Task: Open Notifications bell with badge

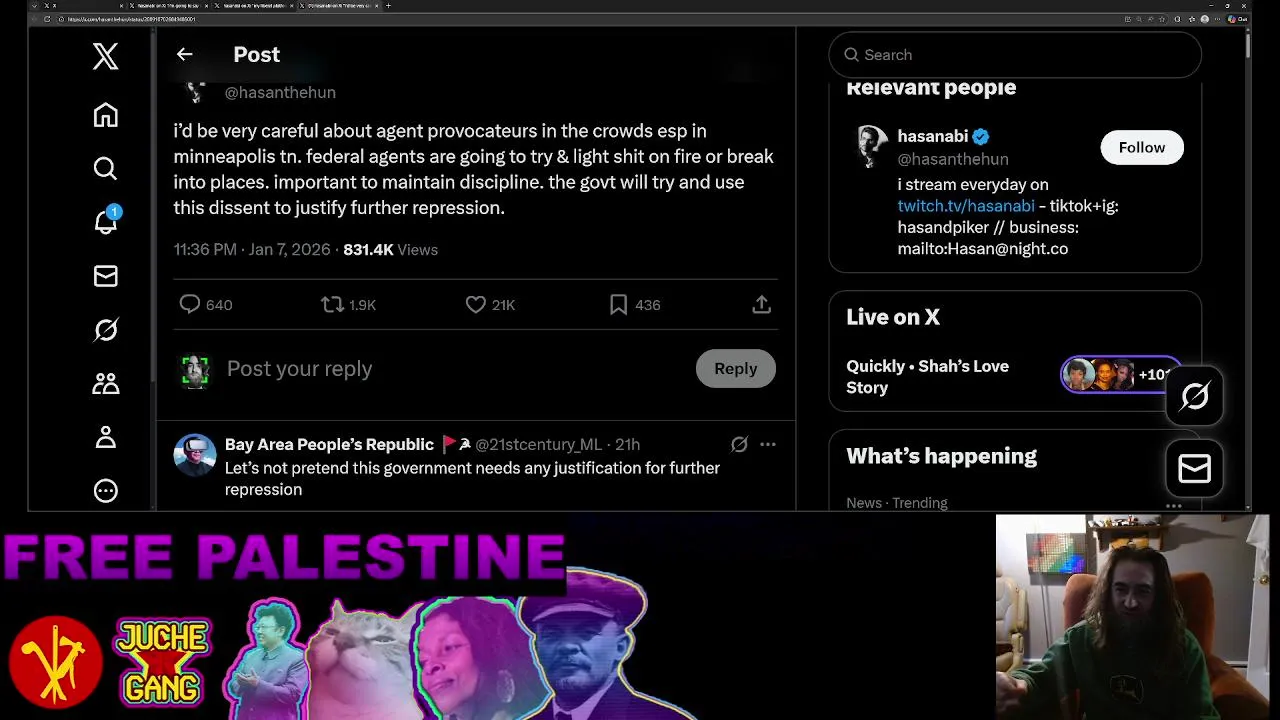Action: tap(105, 221)
